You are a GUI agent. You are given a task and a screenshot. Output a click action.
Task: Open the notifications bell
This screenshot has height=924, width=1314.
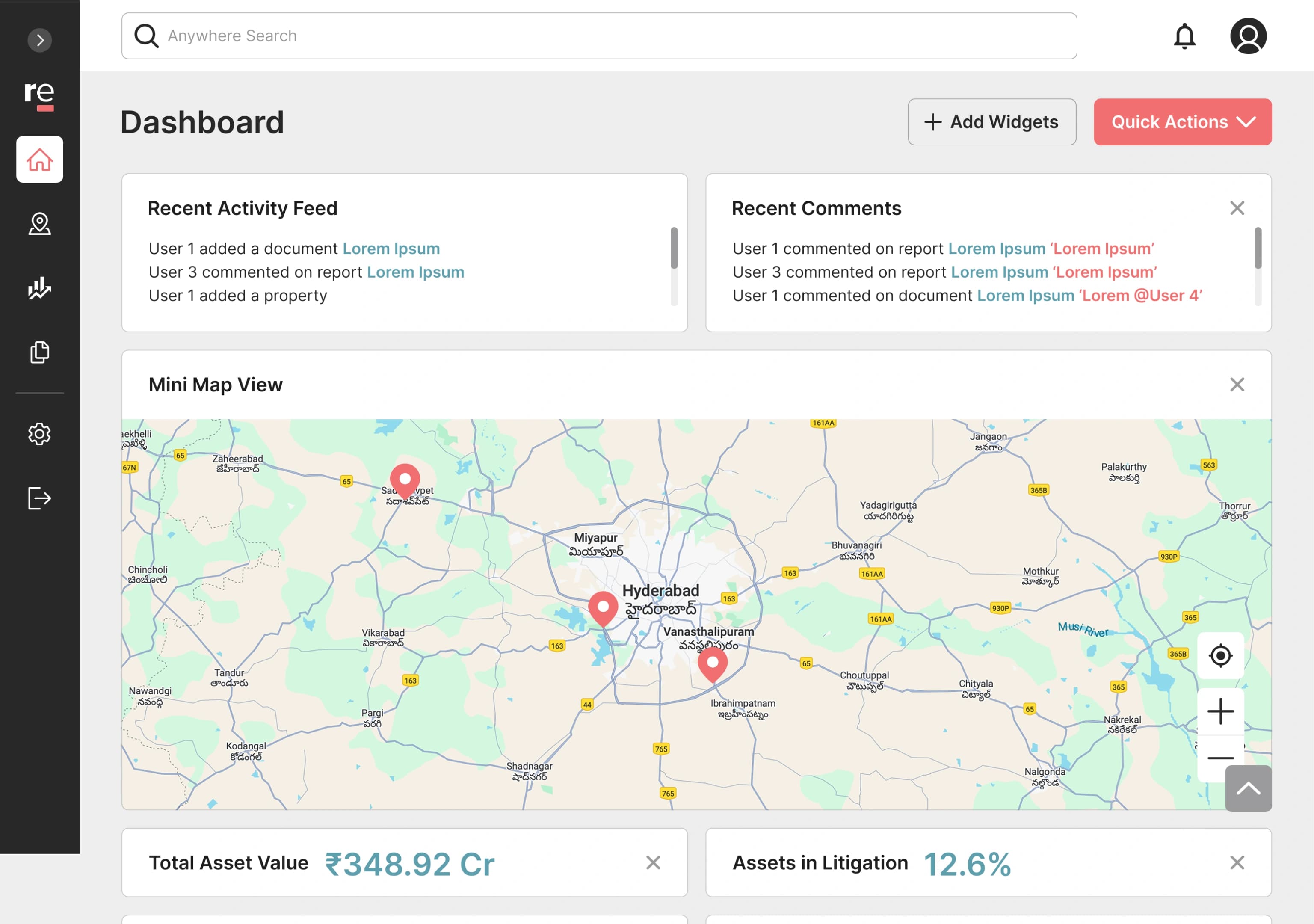coord(1184,36)
